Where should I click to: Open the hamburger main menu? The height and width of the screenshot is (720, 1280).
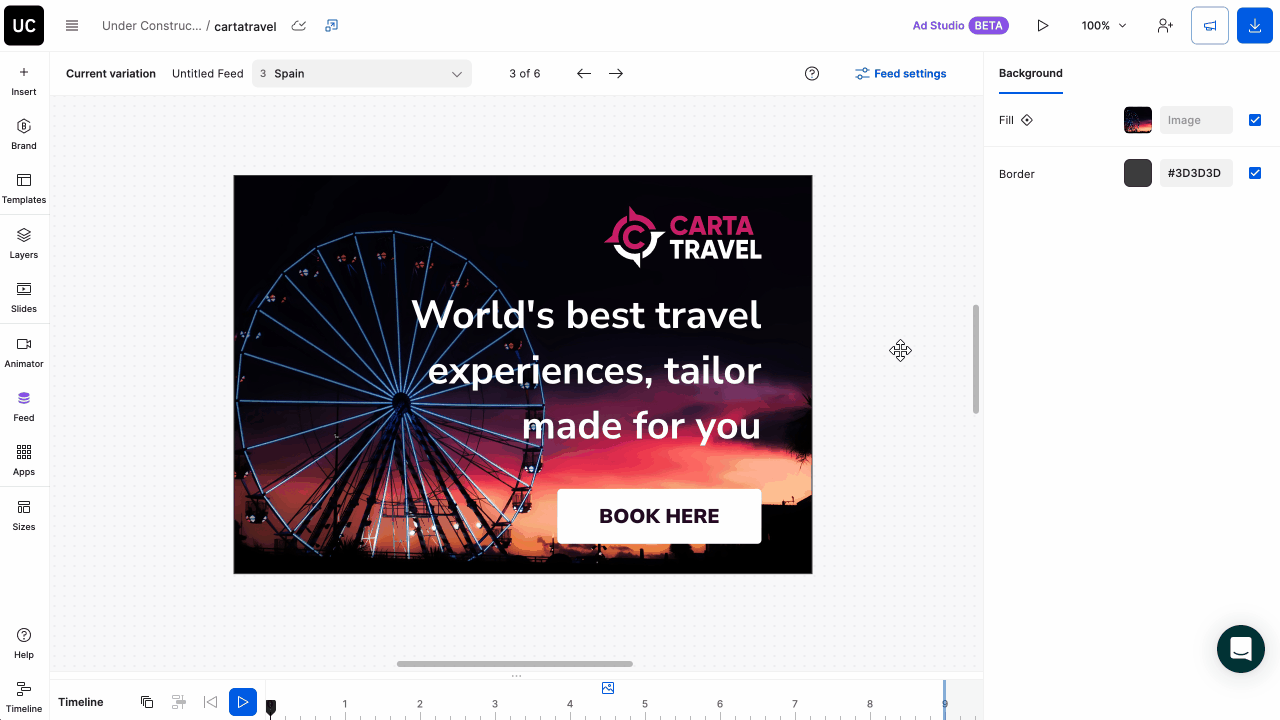(x=72, y=26)
